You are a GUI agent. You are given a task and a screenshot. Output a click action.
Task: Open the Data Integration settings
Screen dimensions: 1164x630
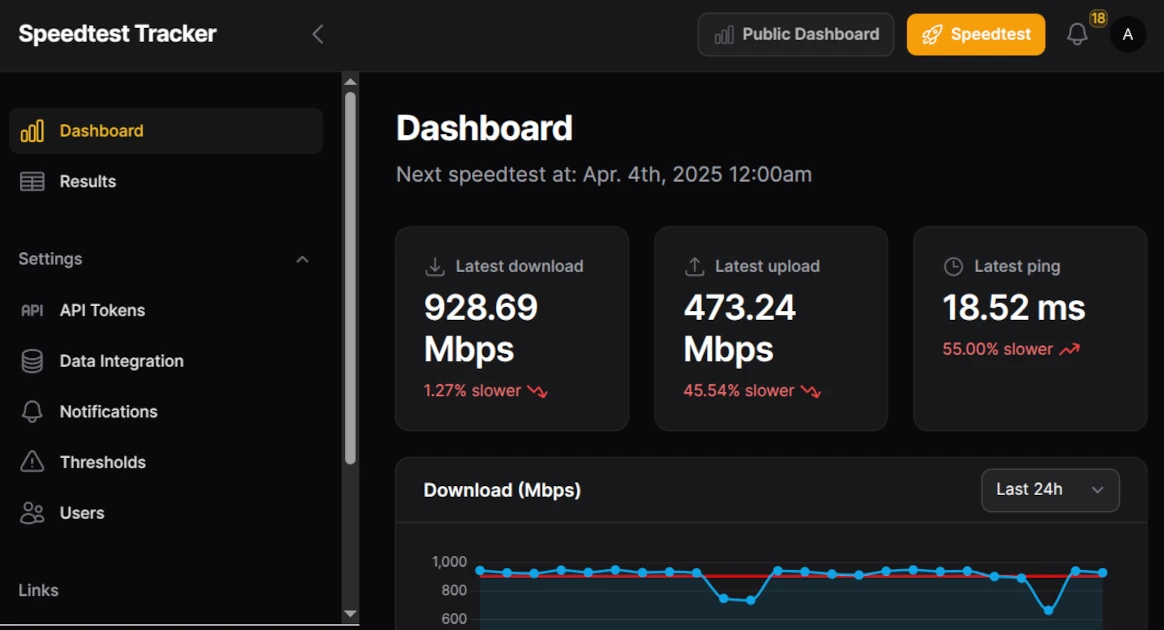pos(121,361)
